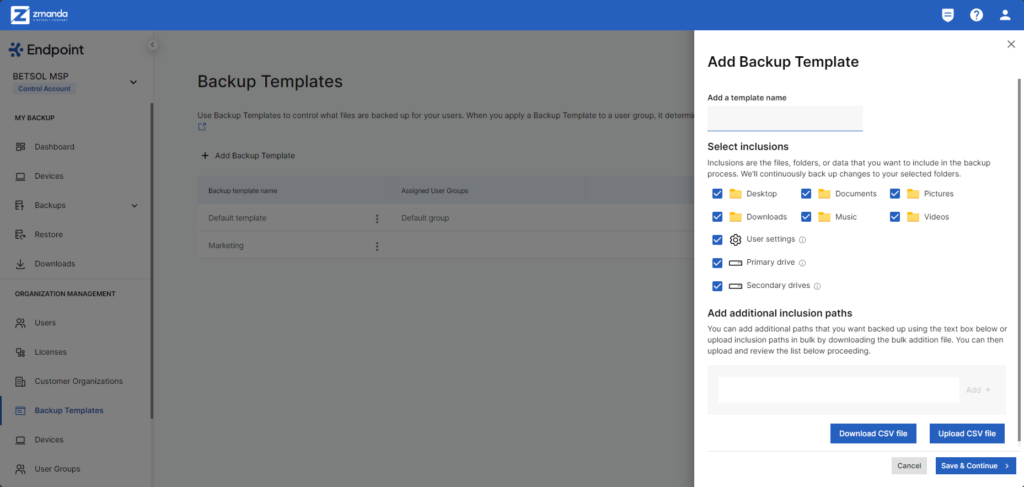Click Save & Continue button

[975, 466]
